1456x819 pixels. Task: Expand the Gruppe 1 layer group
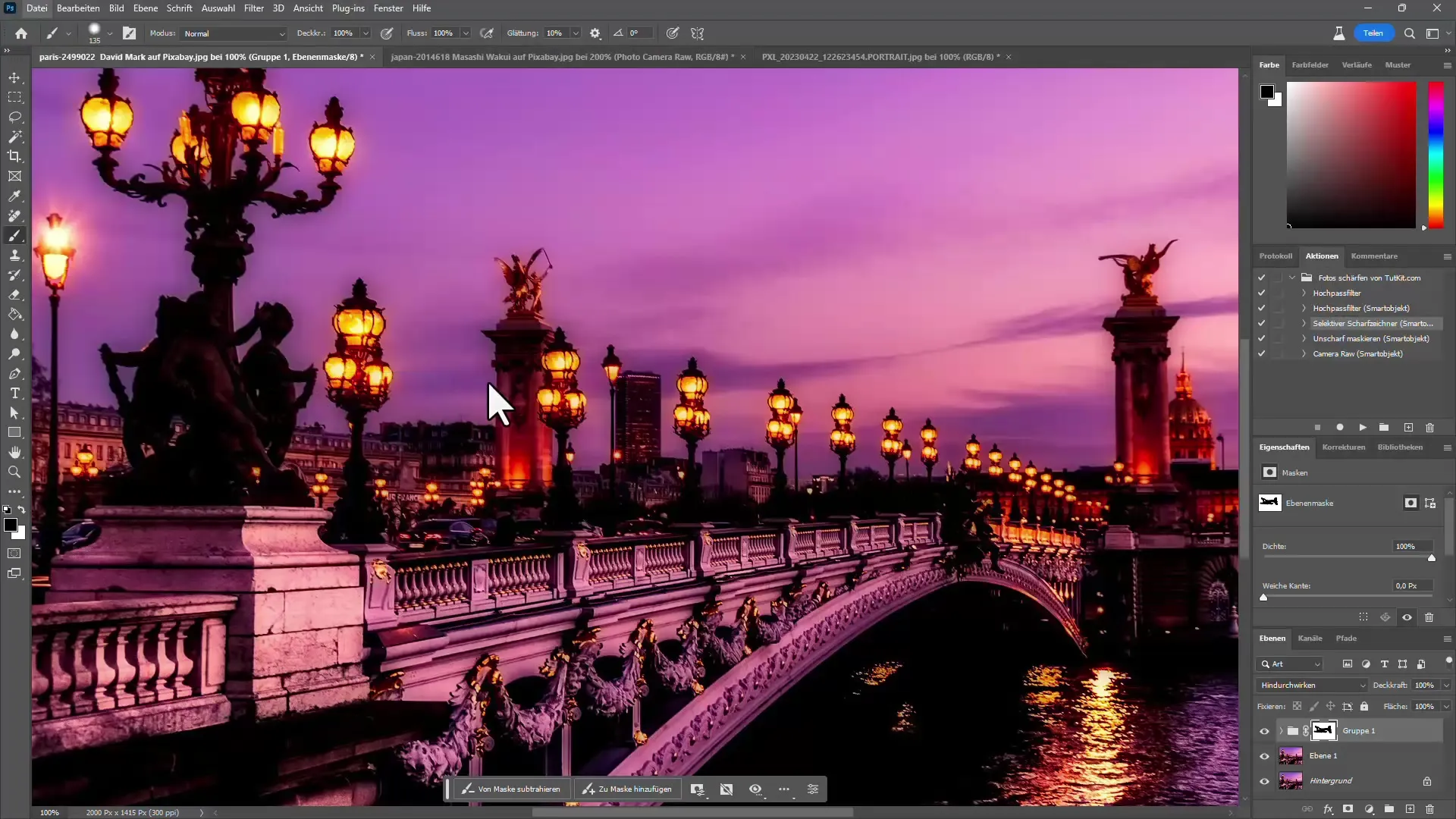pyautogui.click(x=1281, y=731)
